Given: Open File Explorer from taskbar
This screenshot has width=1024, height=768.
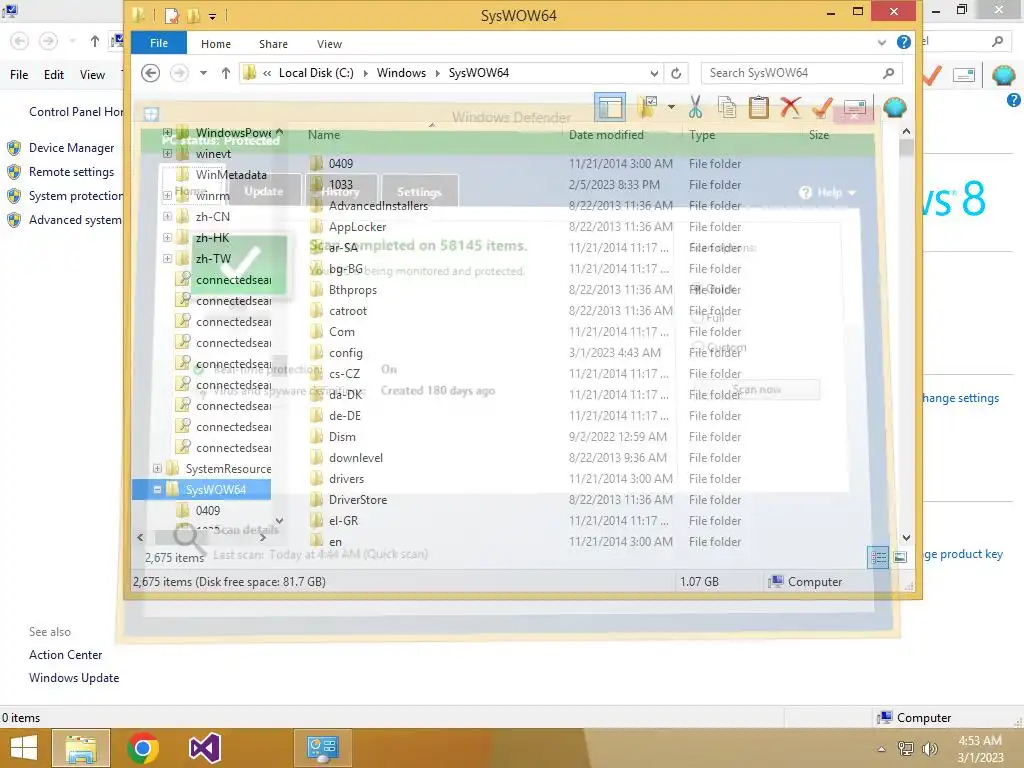Looking at the screenshot, I should pos(81,748).
